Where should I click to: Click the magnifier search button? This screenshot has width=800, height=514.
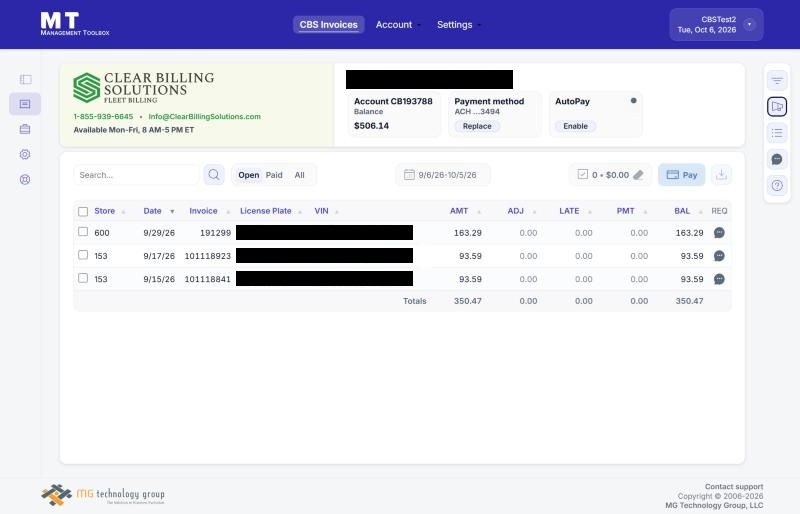pos(214,175)
